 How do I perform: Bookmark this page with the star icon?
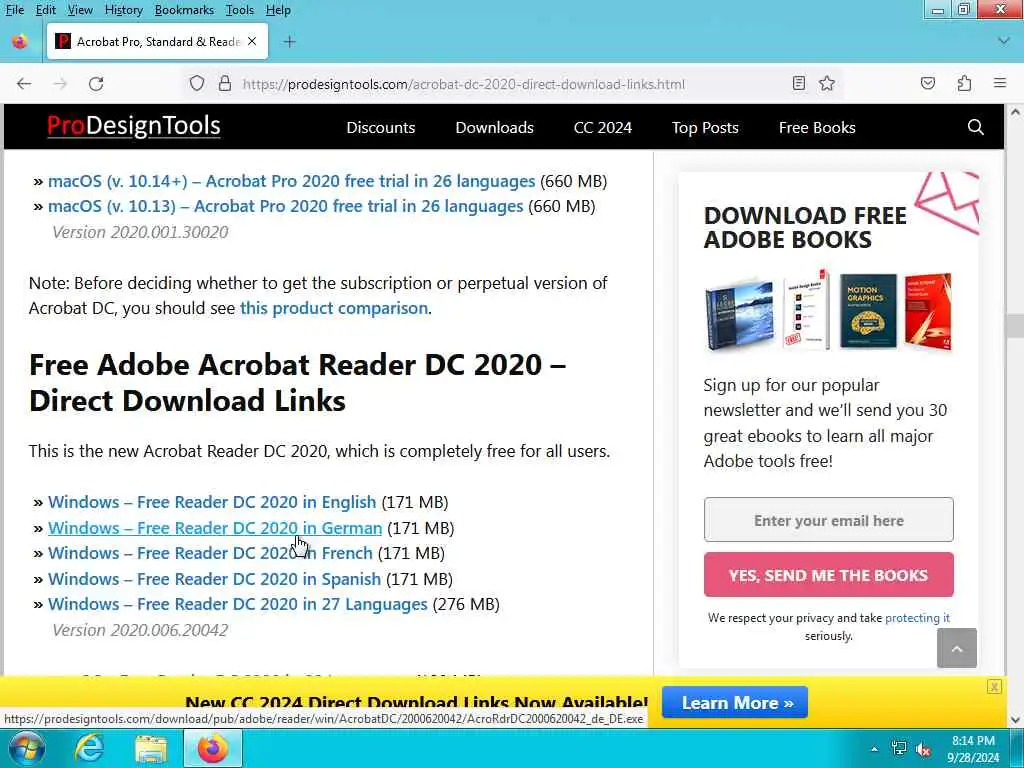(x=827, y=84)
